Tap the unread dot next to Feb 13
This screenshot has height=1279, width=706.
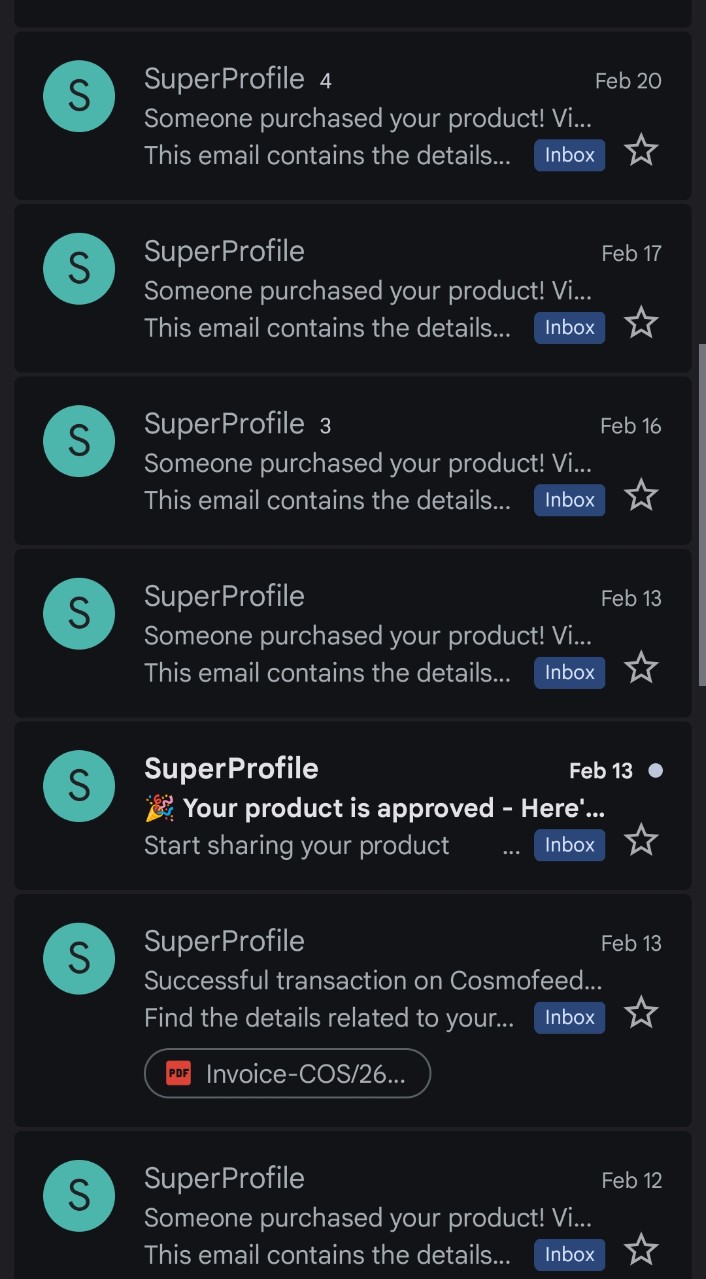[x=655, y=770]
